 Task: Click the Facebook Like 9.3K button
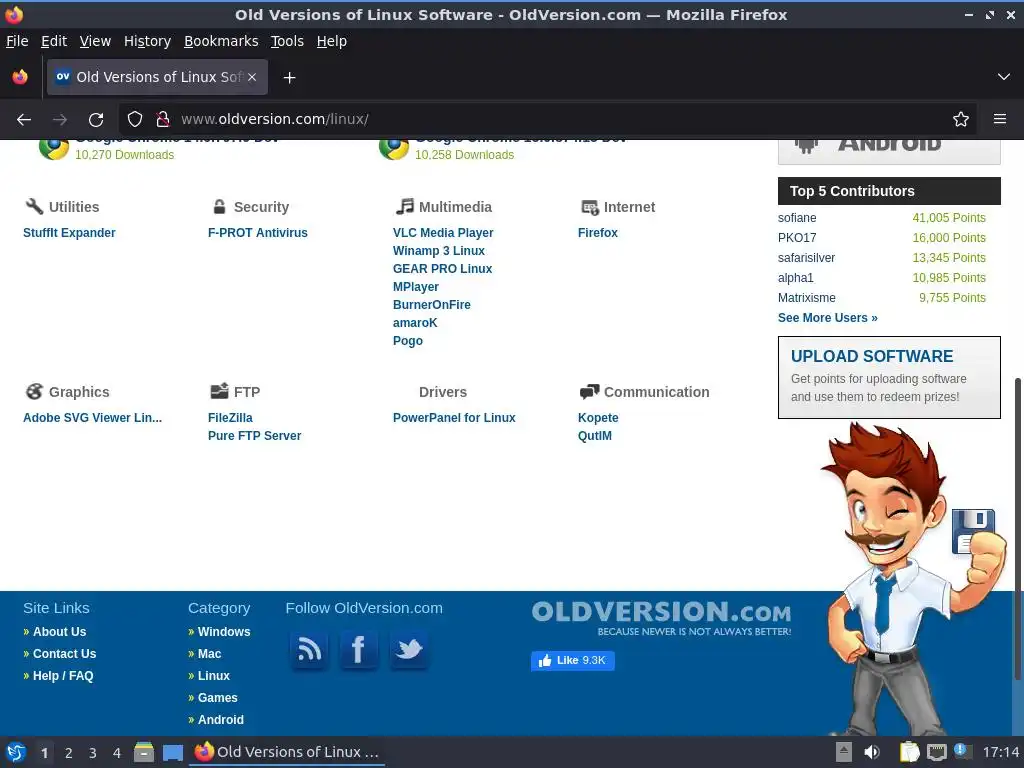pyautogui.click(x=573, y=661)
